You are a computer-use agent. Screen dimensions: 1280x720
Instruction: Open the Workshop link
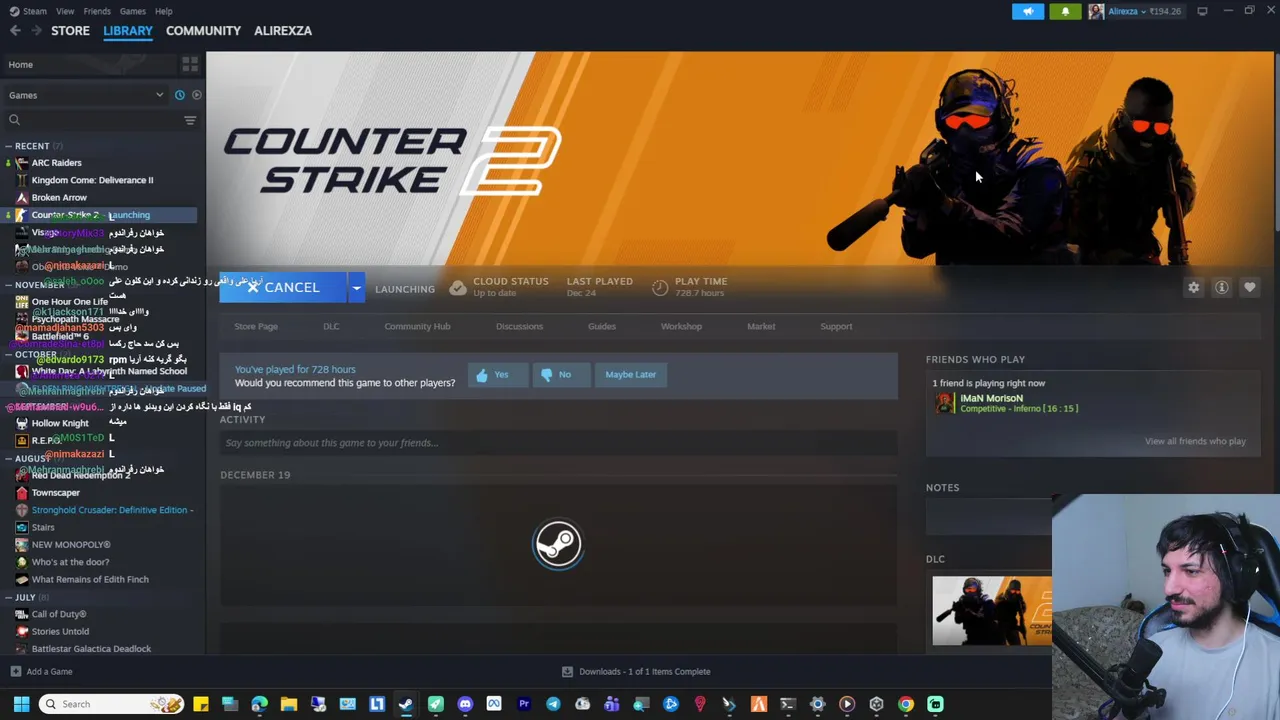pos(681,326)
